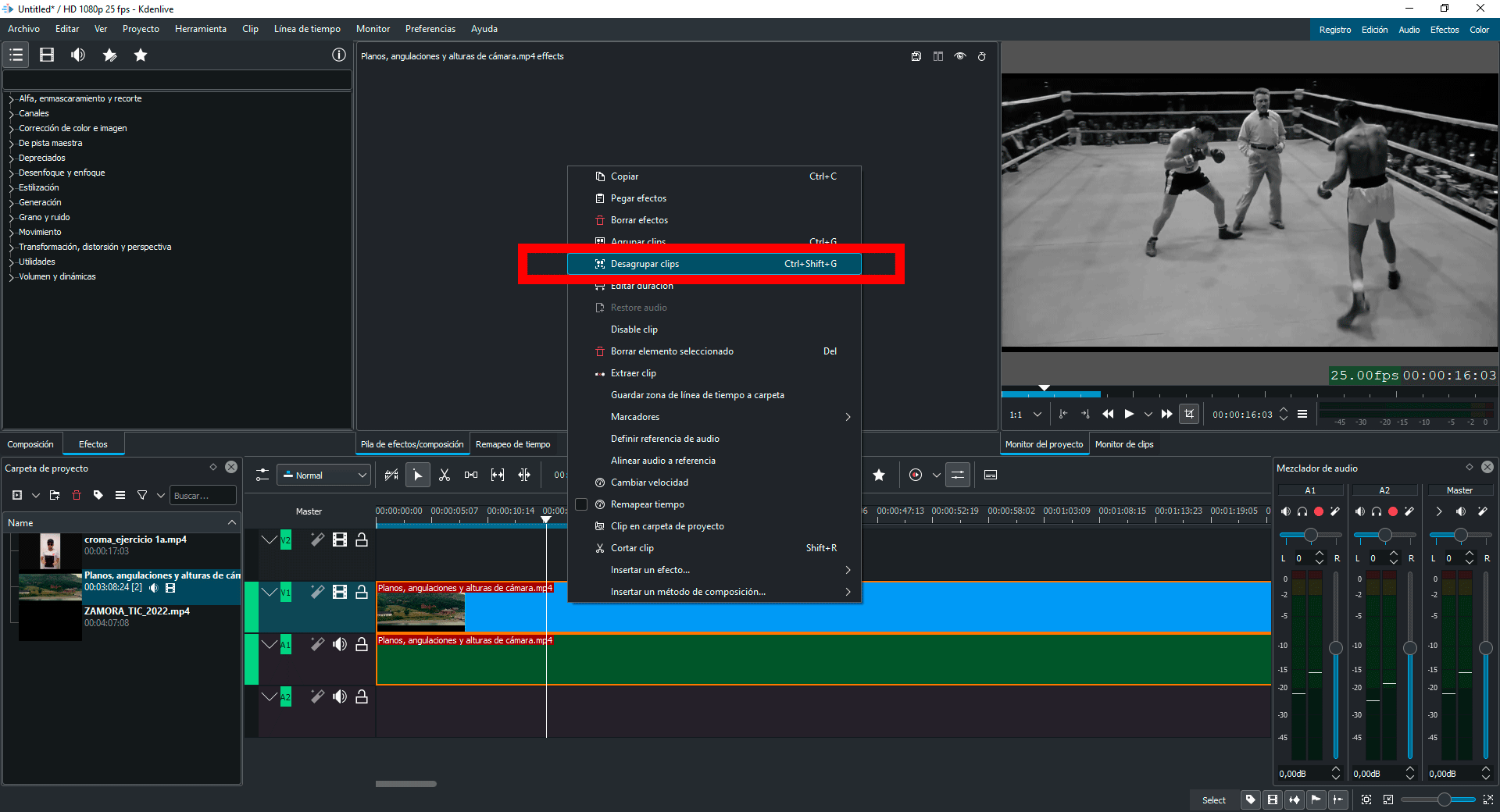Toggle subtitle track icon in timeline toolbar
This screenshot has height=812, width=1500.
click(x=991, y=475)
